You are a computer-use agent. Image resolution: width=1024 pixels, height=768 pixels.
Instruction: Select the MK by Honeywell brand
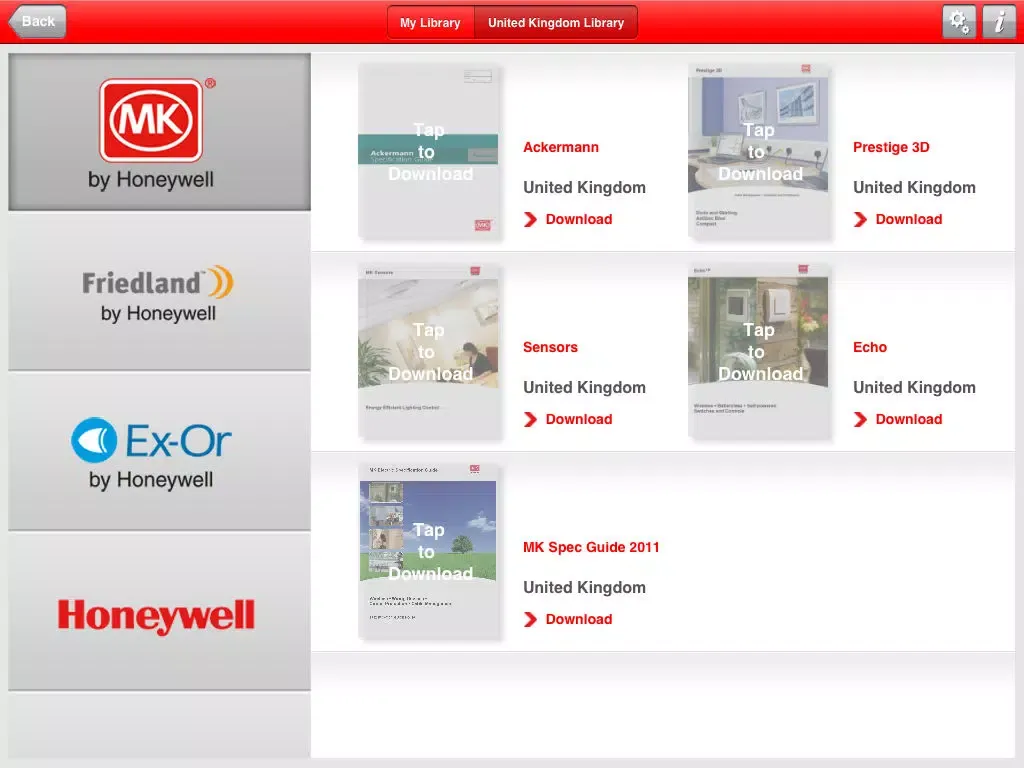(159, 132)
